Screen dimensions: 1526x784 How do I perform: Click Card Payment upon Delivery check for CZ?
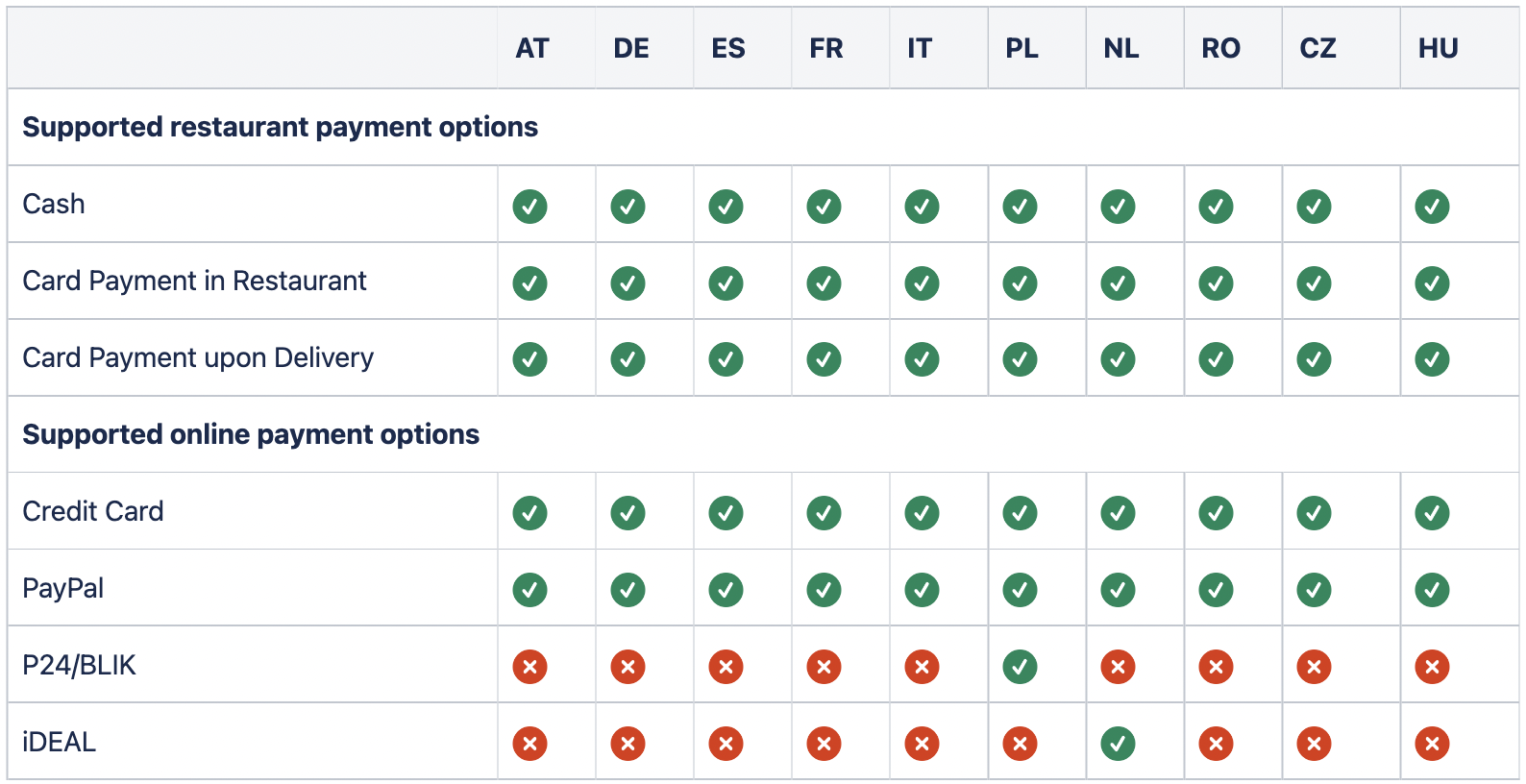(1314, 359)
